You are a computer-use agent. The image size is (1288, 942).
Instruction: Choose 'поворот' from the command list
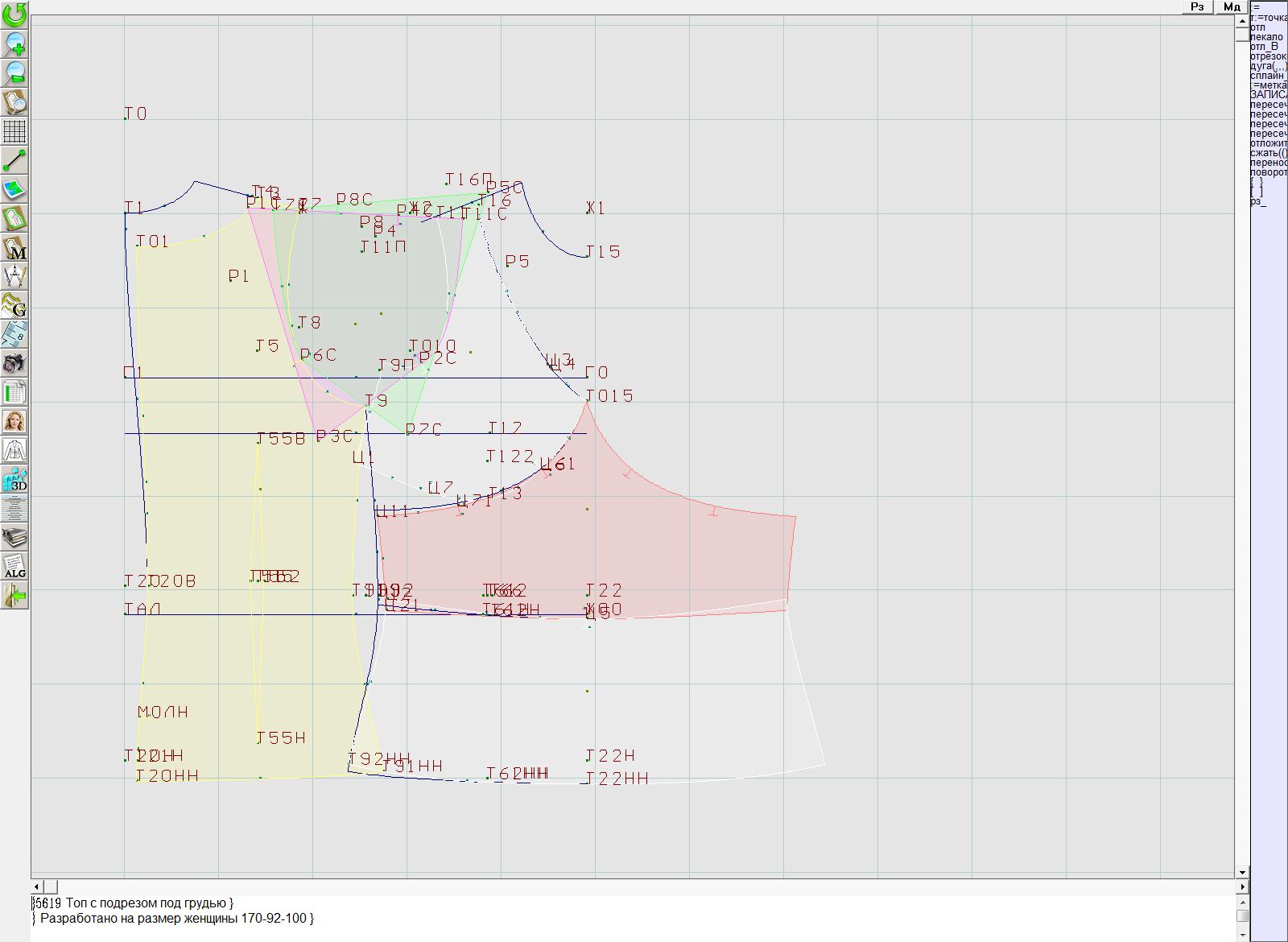1269,172
